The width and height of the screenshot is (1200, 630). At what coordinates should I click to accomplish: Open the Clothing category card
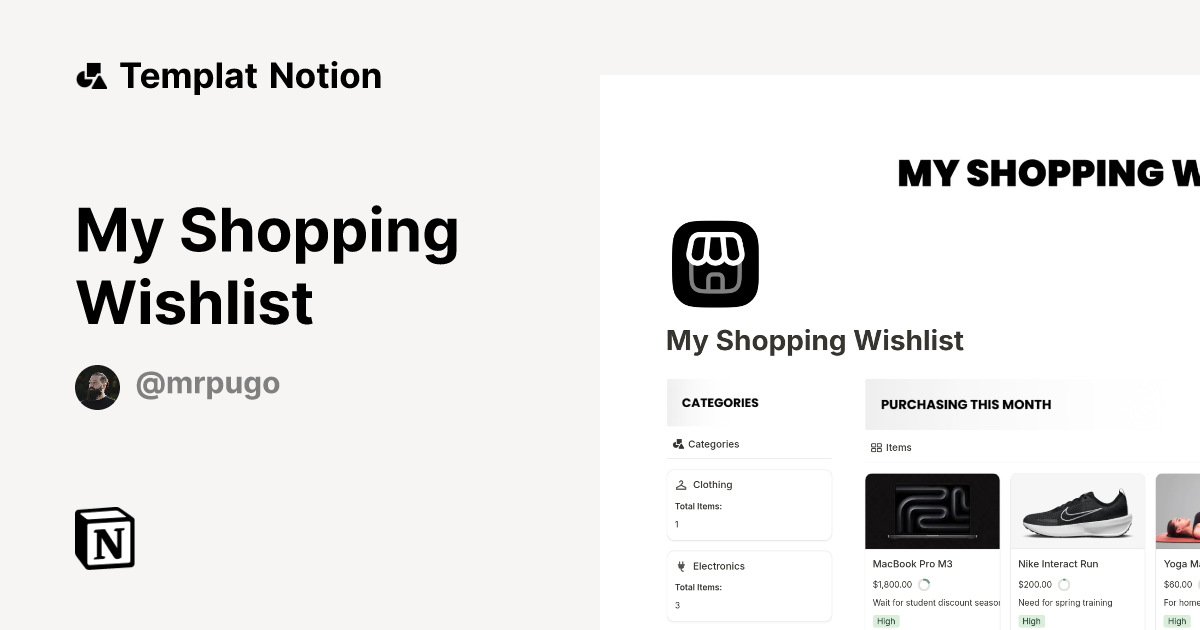pos(749,504)
